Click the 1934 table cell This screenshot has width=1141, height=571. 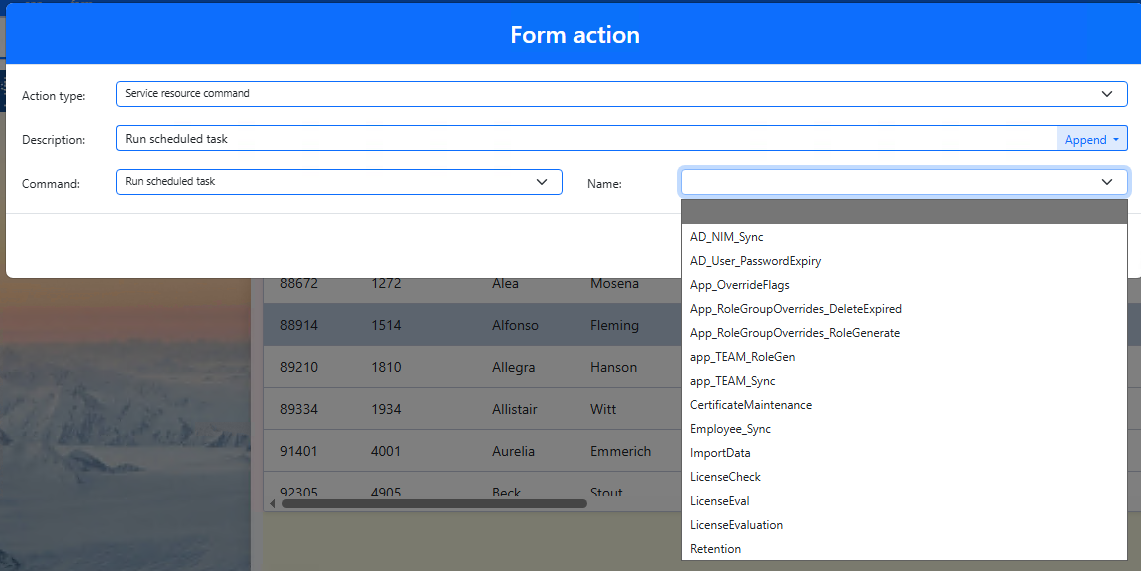point(386,409)
